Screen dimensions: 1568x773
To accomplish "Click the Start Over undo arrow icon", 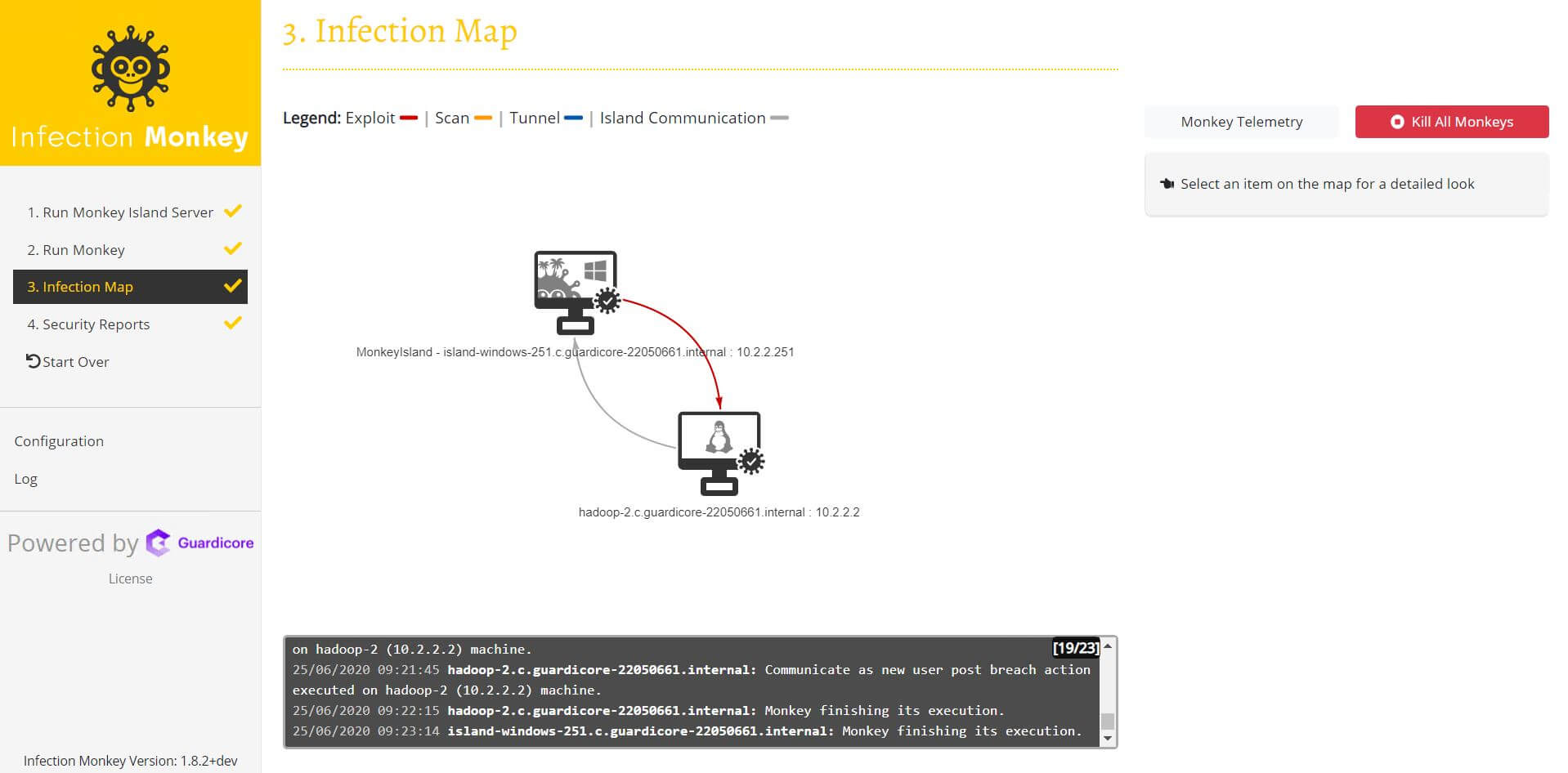I will pyautogui.click(x=33, y=361).
